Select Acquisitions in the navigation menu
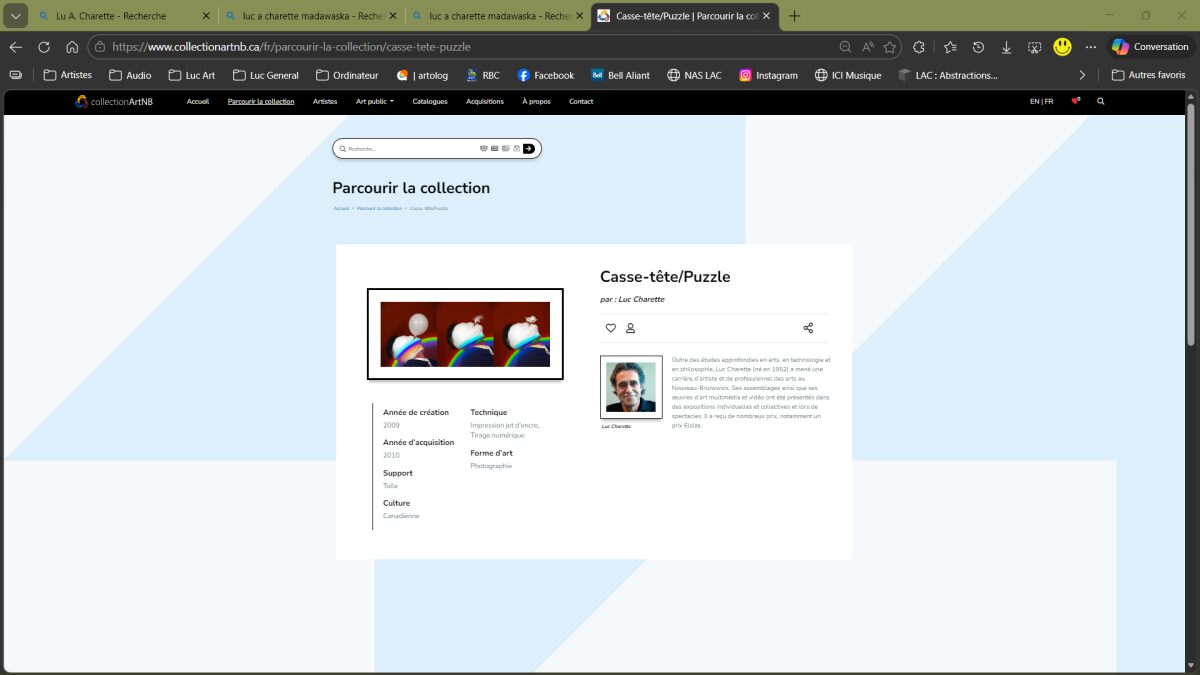The image size is (1200, 675). [485, 101]
